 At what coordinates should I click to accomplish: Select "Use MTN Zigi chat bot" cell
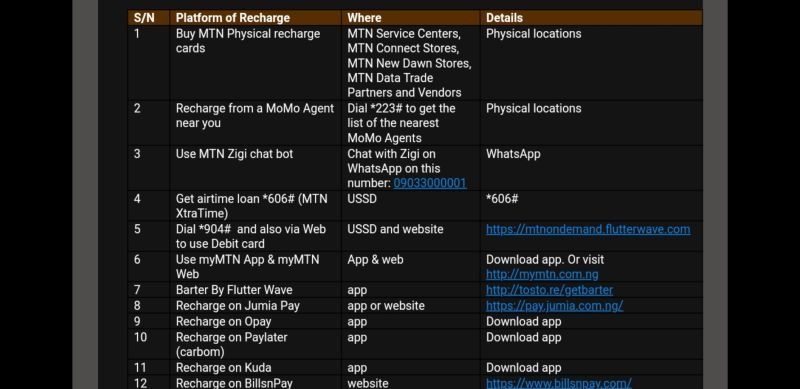tap(256, 168)
